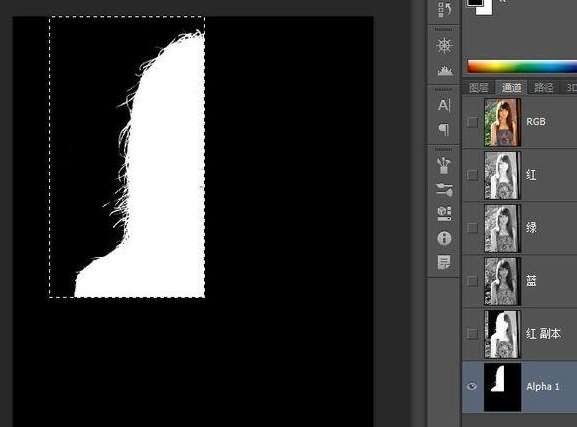Screen dimensions: 577x427
Task: Open the Info panel icon
Action: [444, 238]
